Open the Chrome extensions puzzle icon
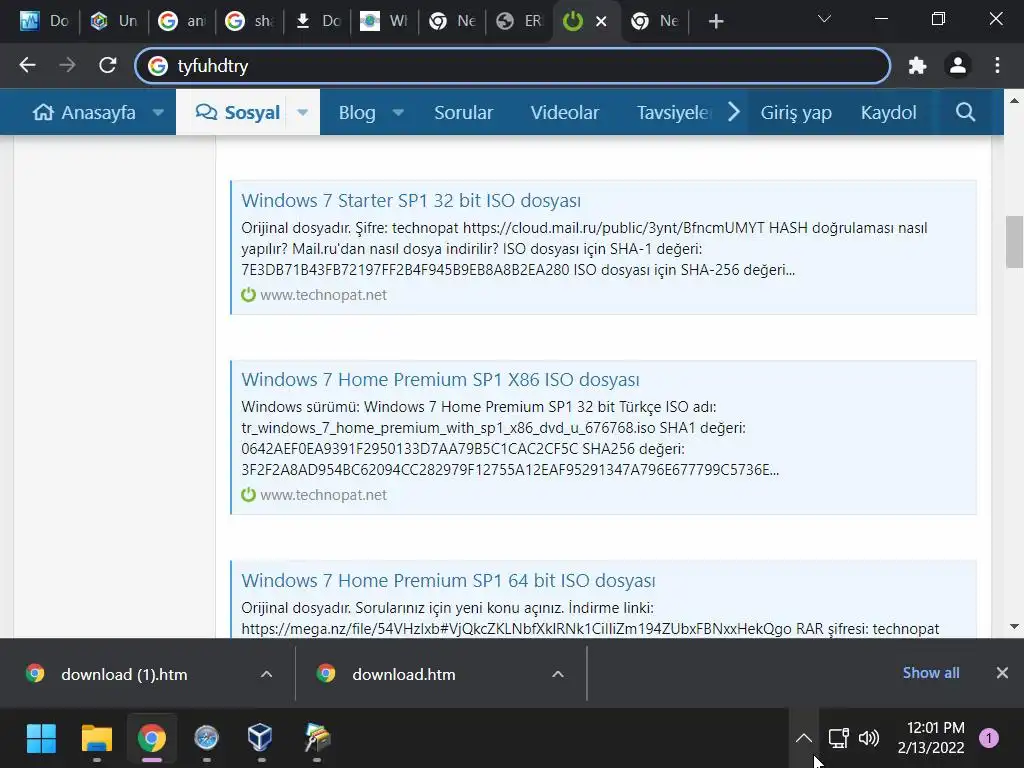 point(918,65)
